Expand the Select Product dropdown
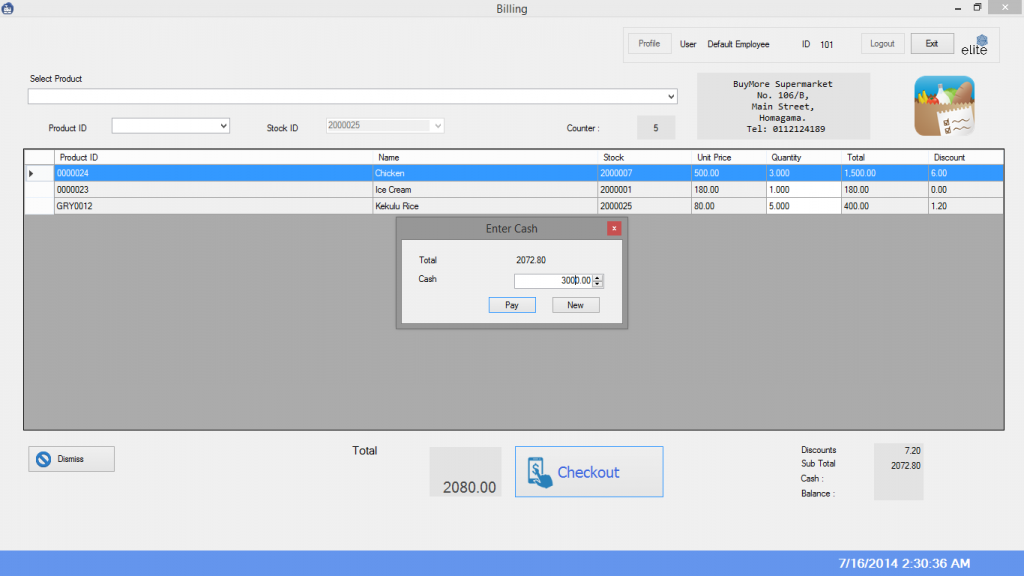This screenshot has width=1024, height=576. tap(670, 97)
